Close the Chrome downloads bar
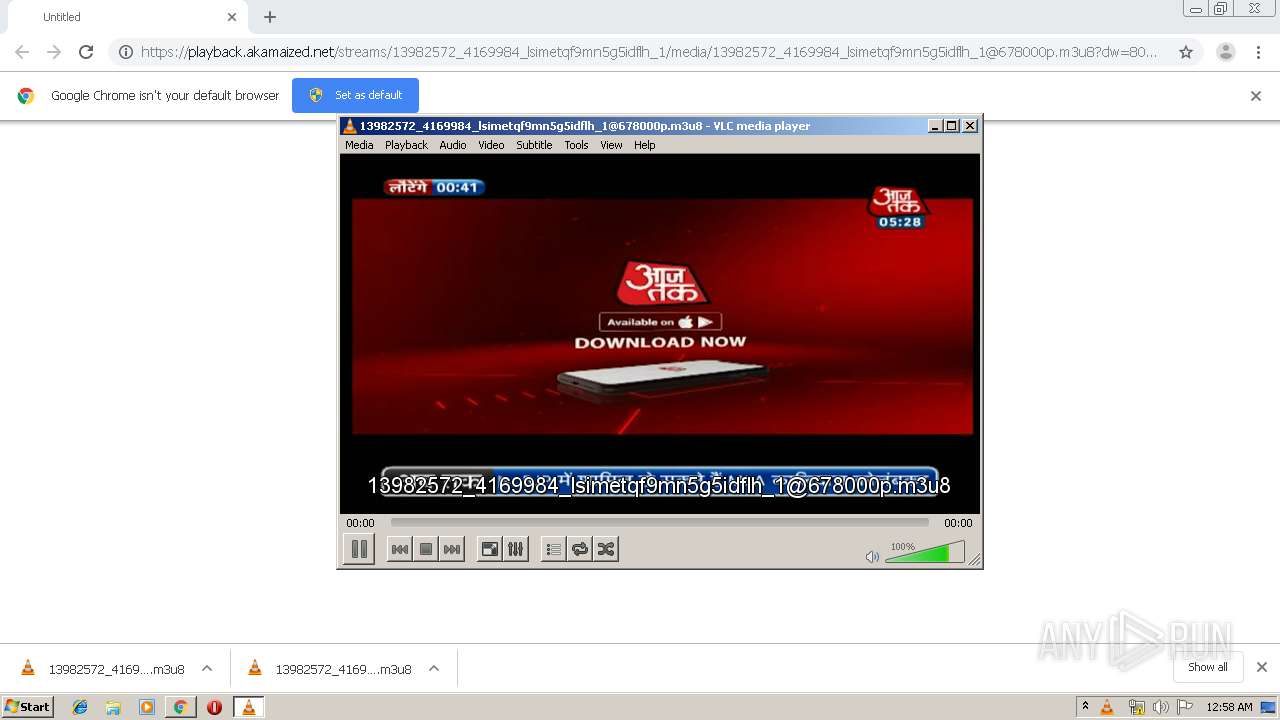The width and height of the screenshot is (1280, 720). pyautogui.click(x=1262, y=667)
